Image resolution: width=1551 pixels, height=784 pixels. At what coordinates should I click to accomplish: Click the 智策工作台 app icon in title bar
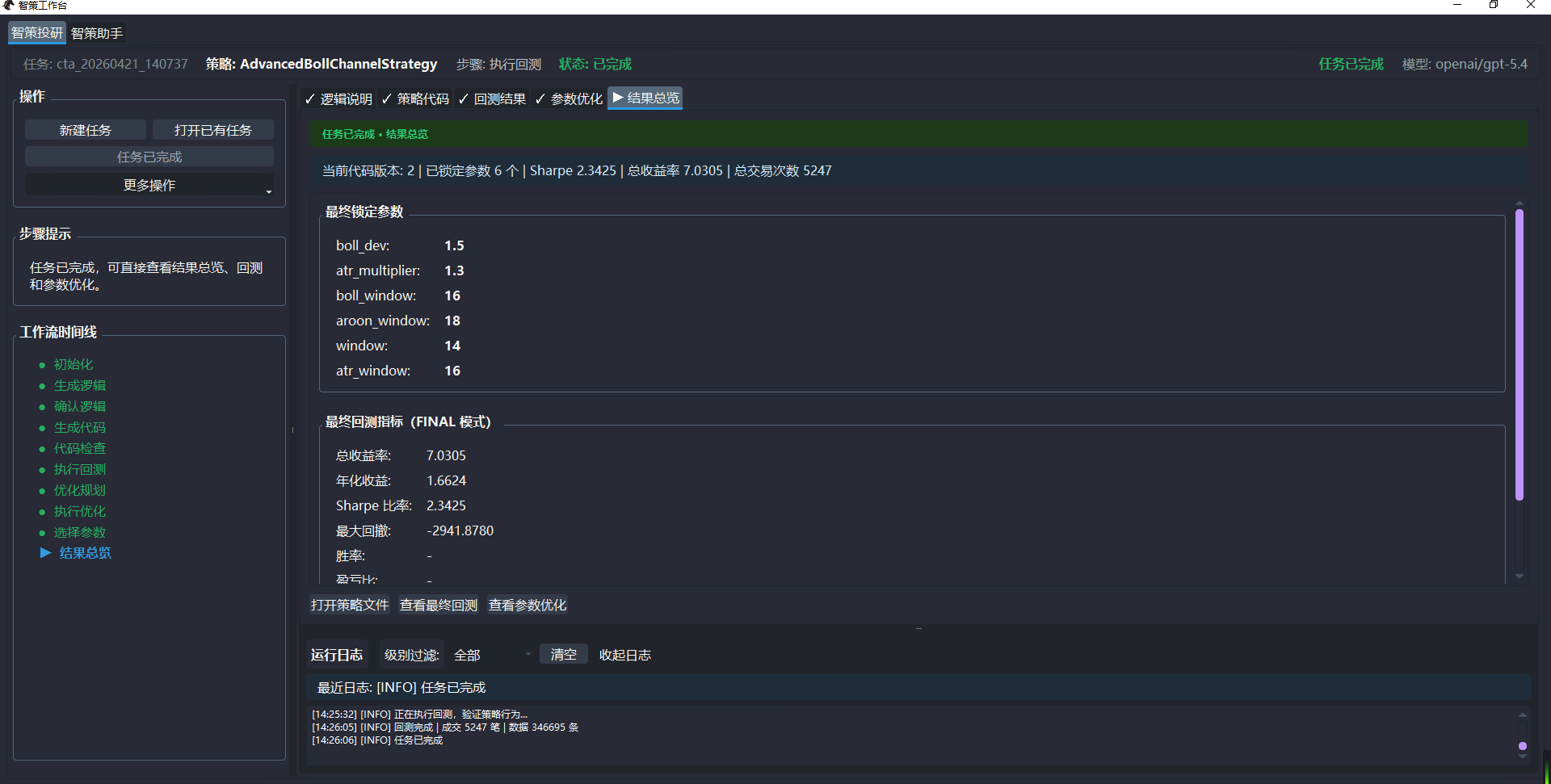9,5
